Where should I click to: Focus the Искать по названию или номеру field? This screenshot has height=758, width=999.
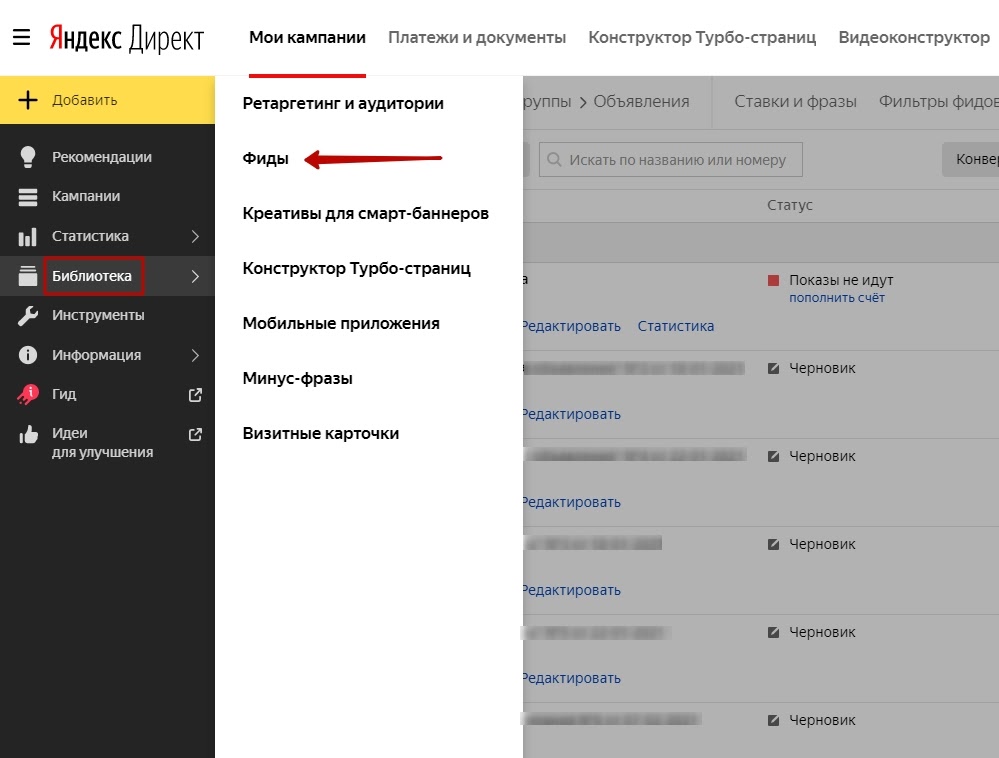670,159
